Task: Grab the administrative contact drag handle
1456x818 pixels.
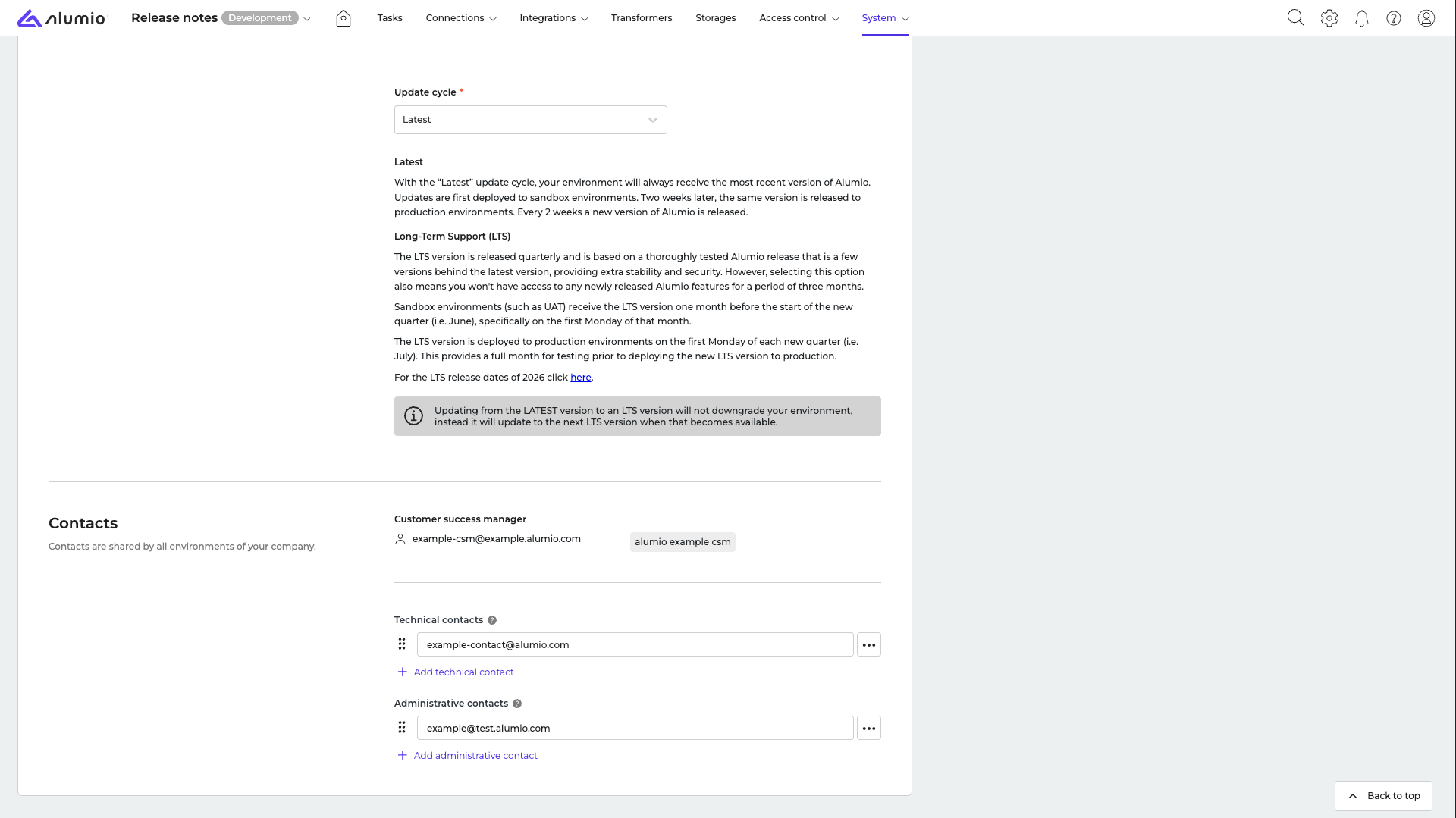Action: point(402,728)
